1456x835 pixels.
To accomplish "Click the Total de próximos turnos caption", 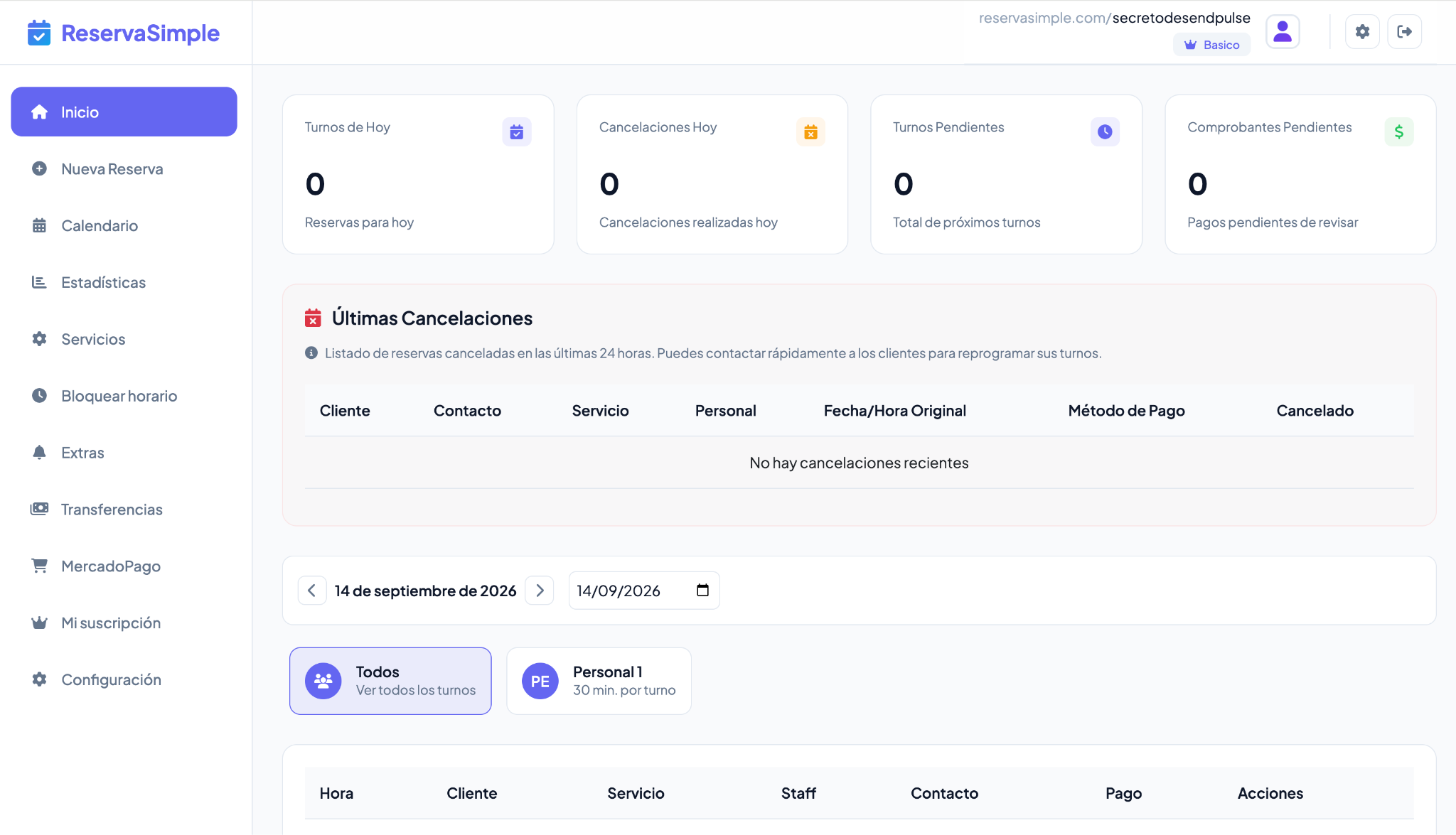I will (x=966, y=222).
